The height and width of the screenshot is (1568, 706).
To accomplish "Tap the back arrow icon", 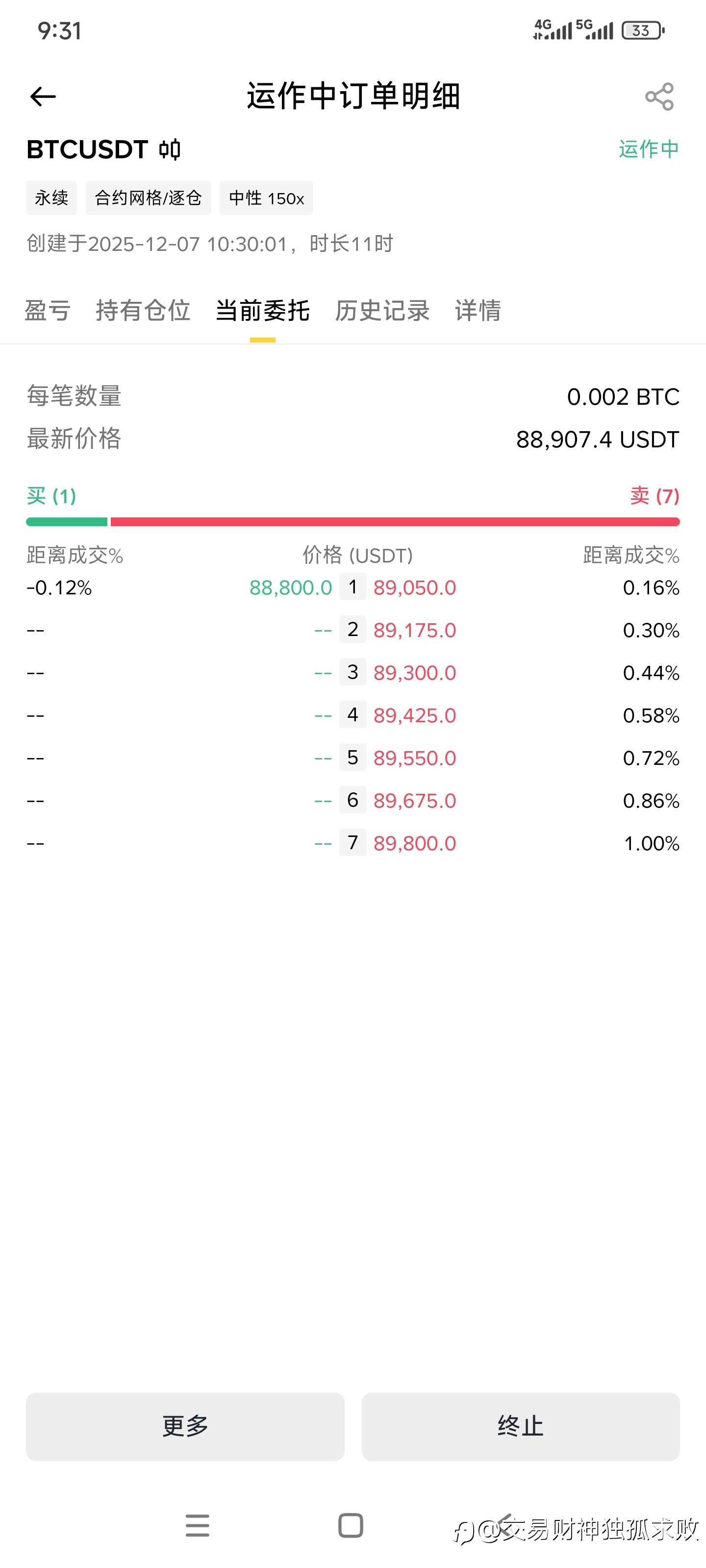I will click(x=43, y=96).
